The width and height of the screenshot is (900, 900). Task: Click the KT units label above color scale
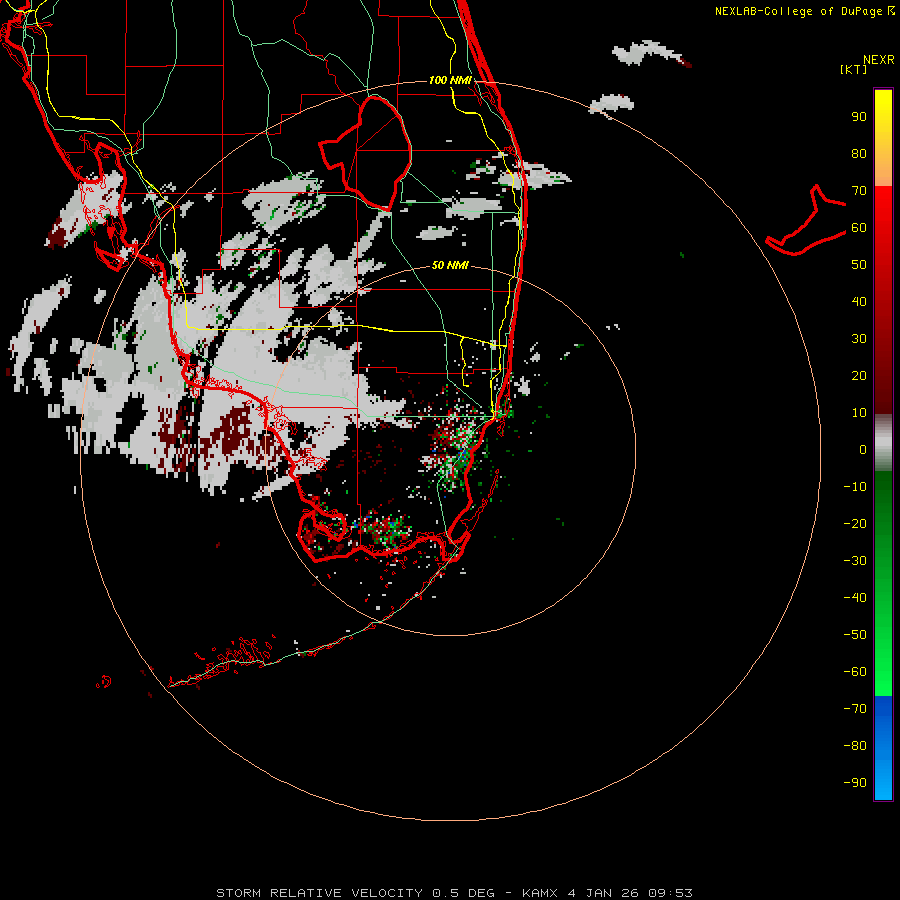pyautogui.click(x=854, y=69)
